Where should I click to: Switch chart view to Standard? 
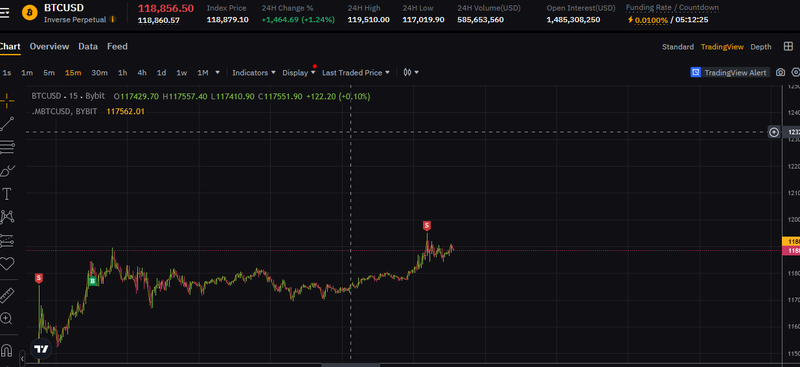click(678, 46)
